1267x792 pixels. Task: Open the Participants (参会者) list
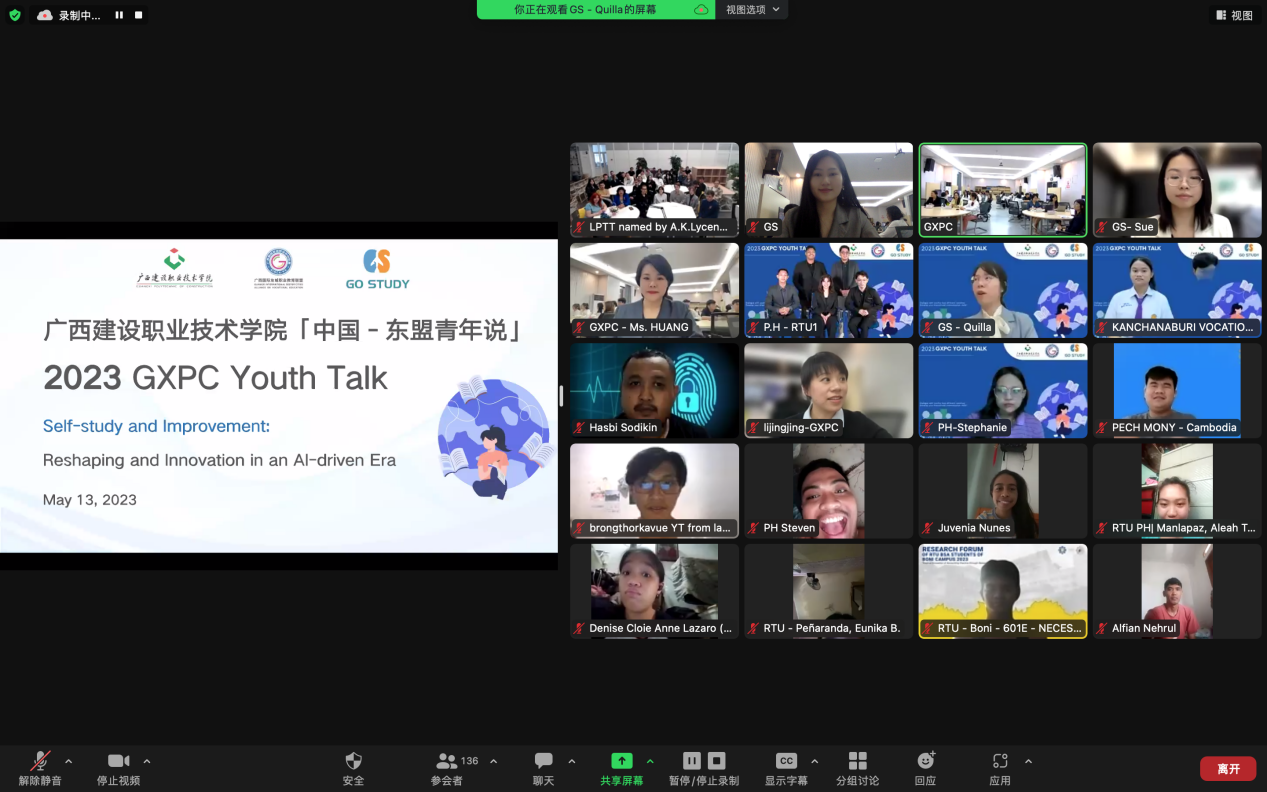coord(447,762)
